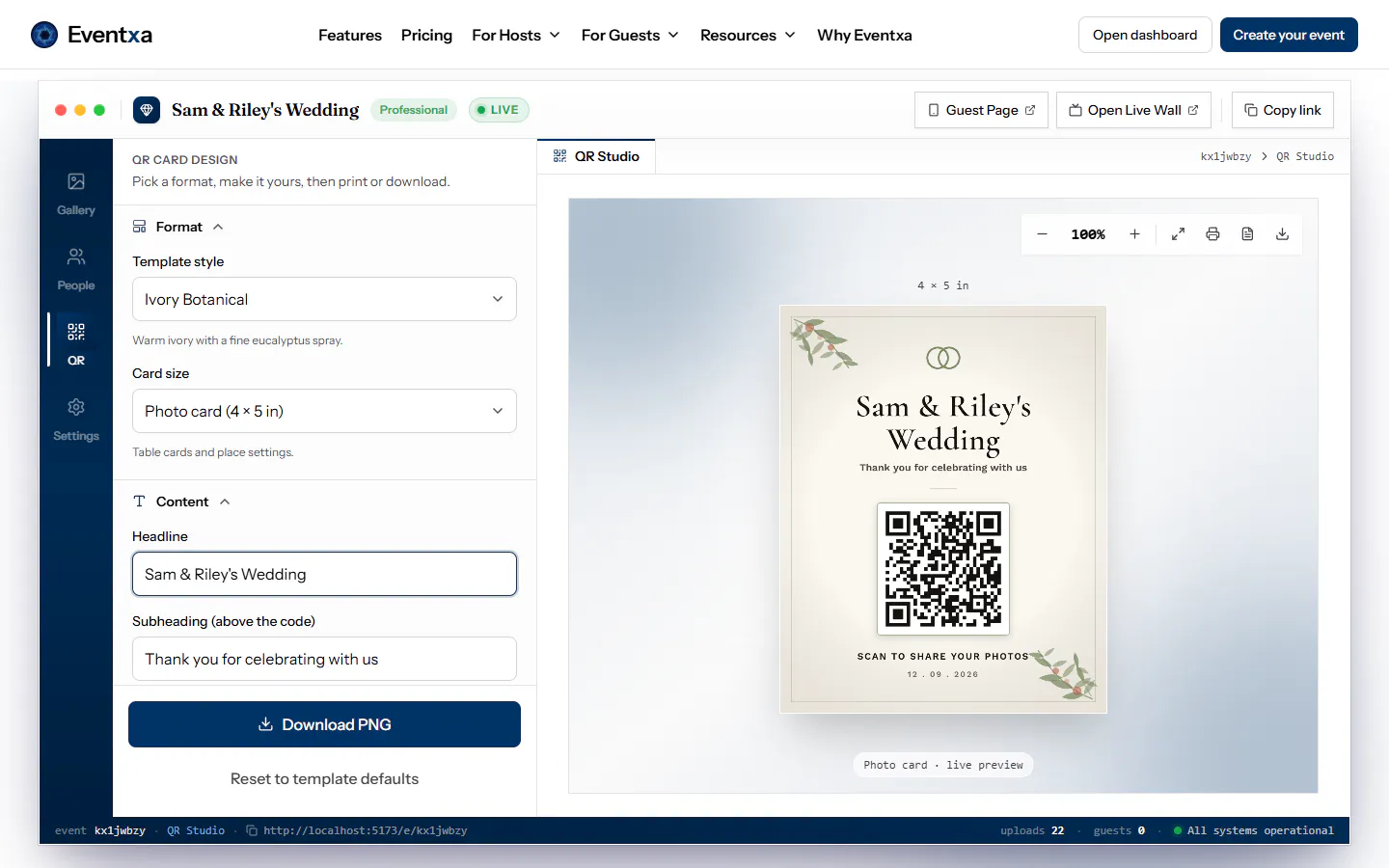Click QR Studio in the status bar
This screenshot has height=868, width=1389.
click(x=196, y=830)
